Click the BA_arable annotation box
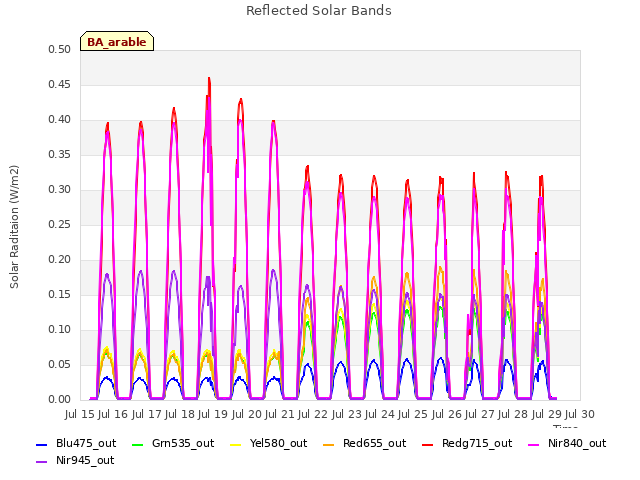Viewport: 640px width, 480px height. tap(117, 41)
